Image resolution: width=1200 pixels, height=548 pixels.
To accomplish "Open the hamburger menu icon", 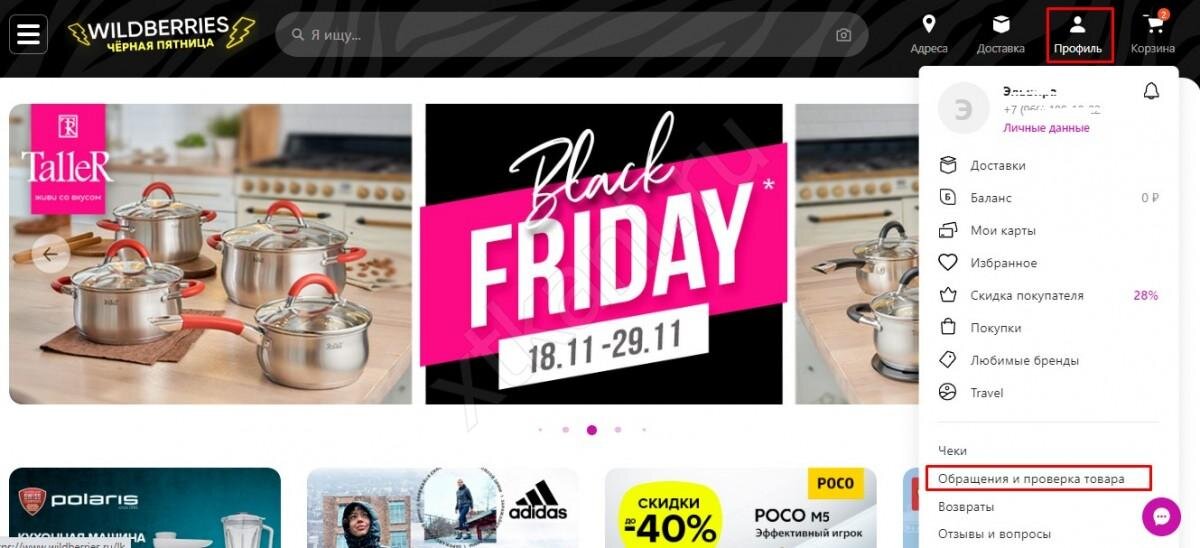I will pos(29,35).
